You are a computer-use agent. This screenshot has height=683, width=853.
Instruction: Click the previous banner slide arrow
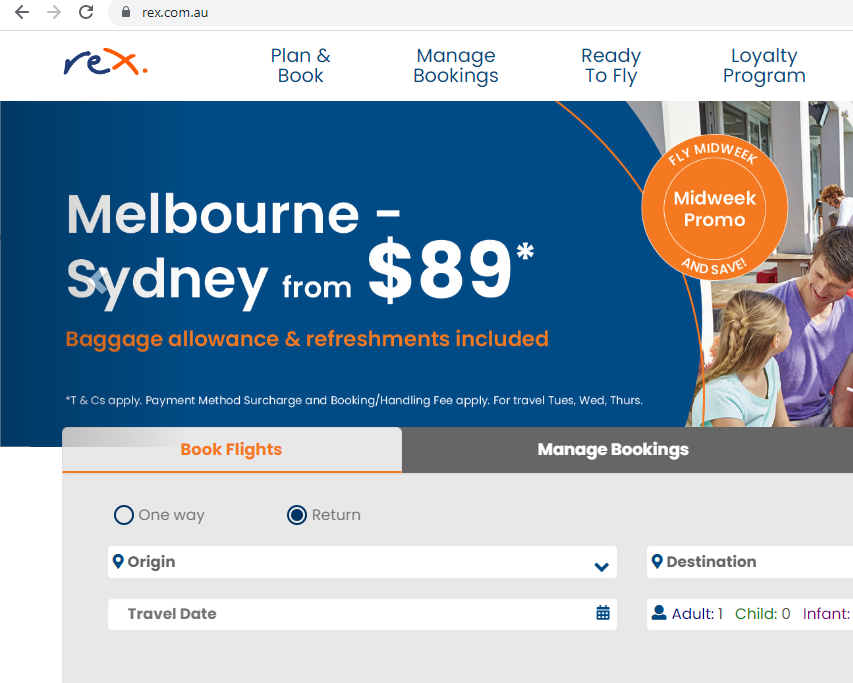[99, 282]
